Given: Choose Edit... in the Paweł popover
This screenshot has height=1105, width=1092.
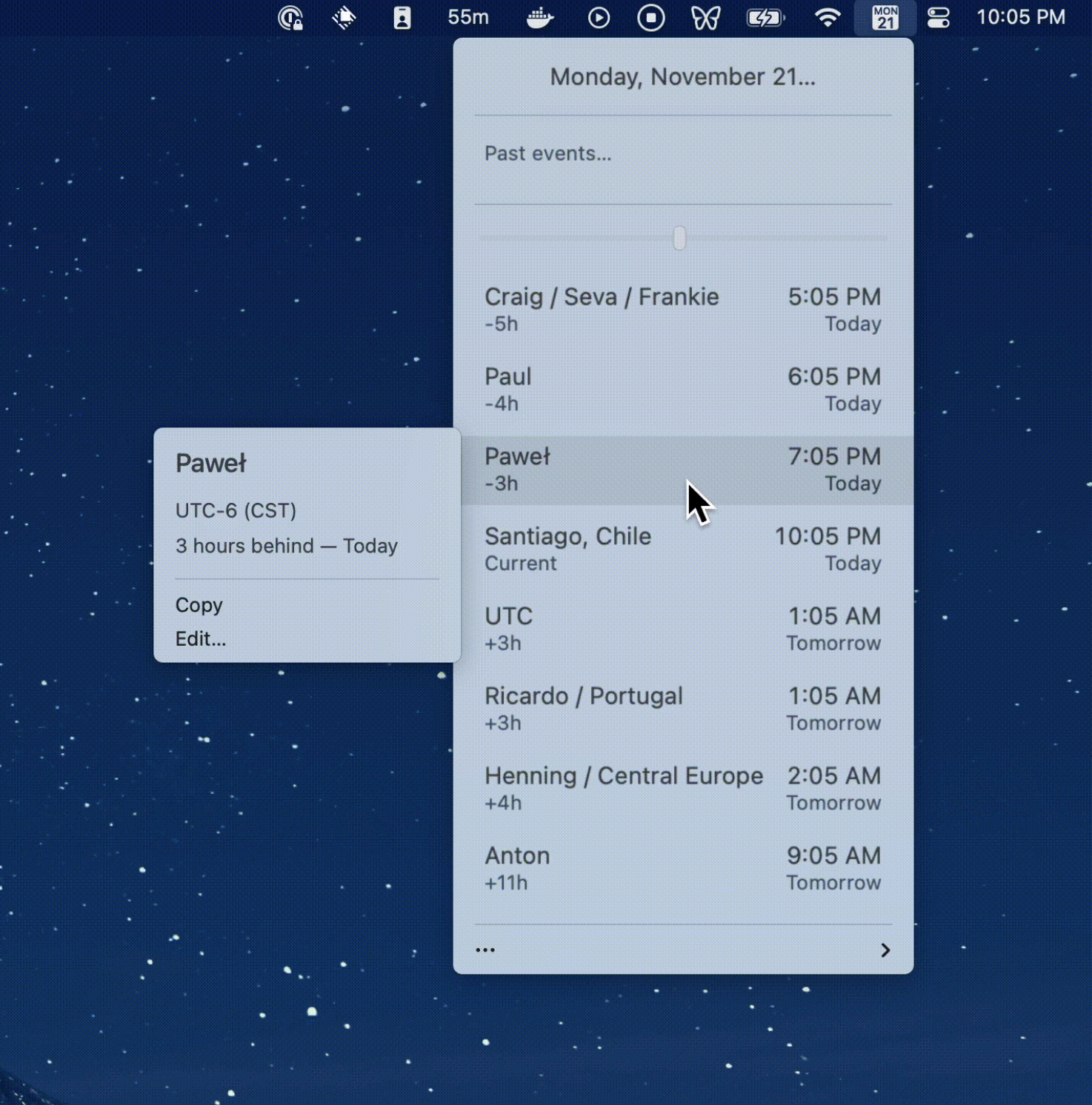Looking at the screenshot, I should 201,638.
